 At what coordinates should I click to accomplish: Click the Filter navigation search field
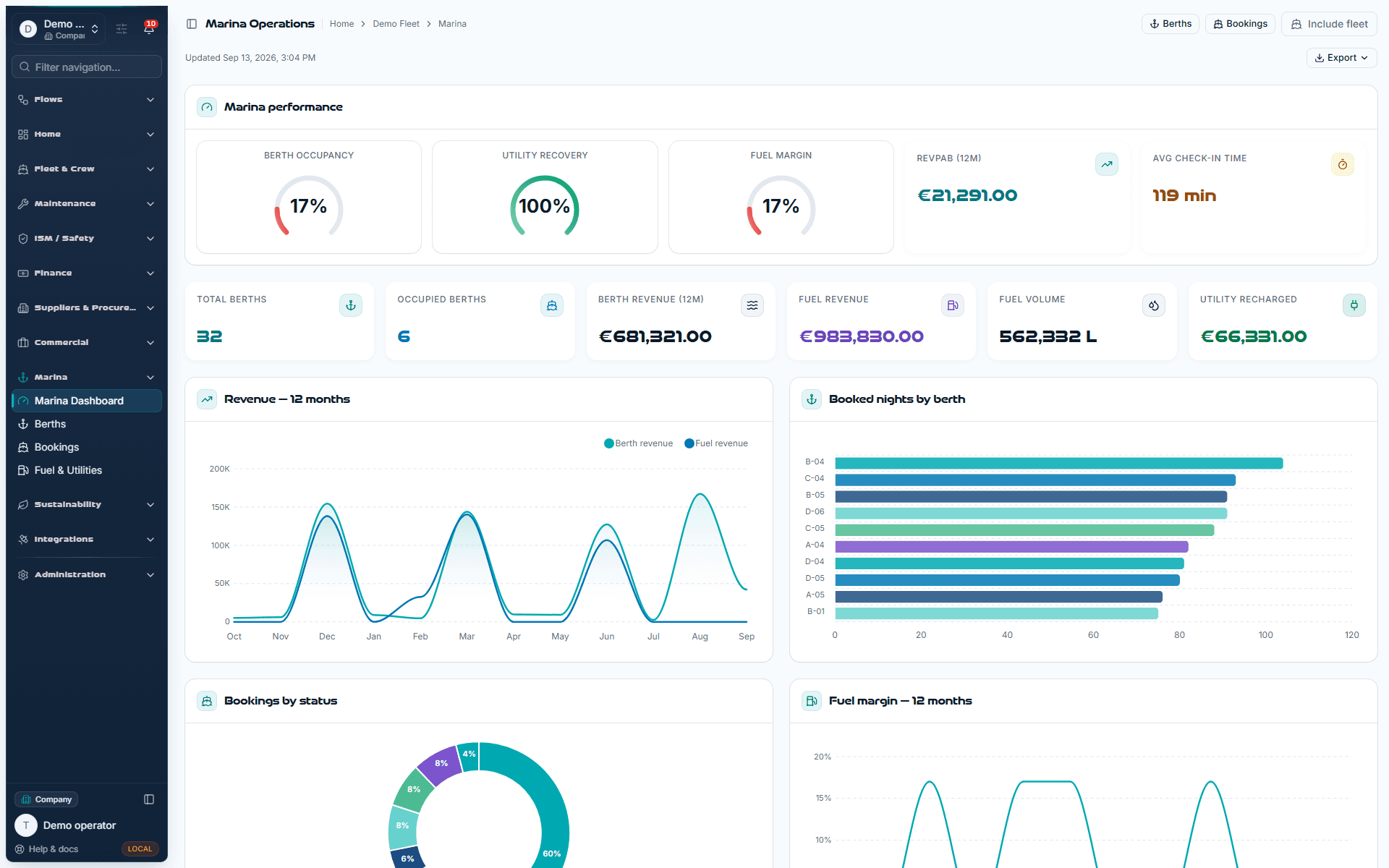click(87, 67)
